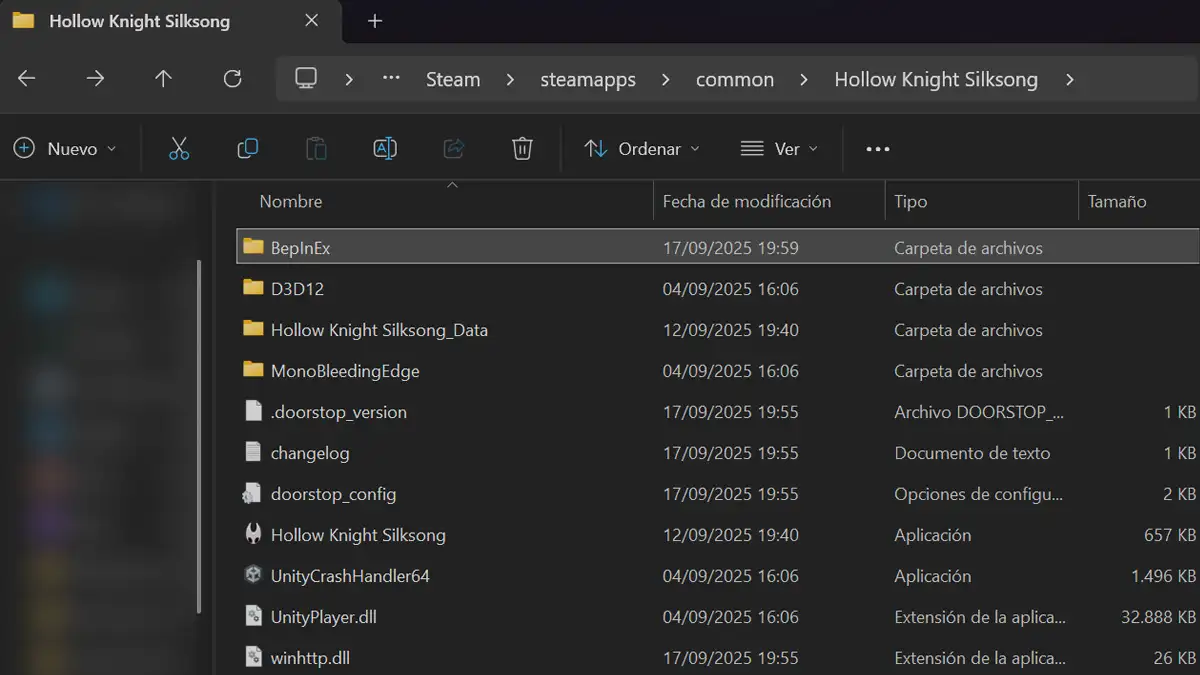Click the D3D12 folder name
Viewport: 1200px width, 675px height.
[x=297, y=289]
